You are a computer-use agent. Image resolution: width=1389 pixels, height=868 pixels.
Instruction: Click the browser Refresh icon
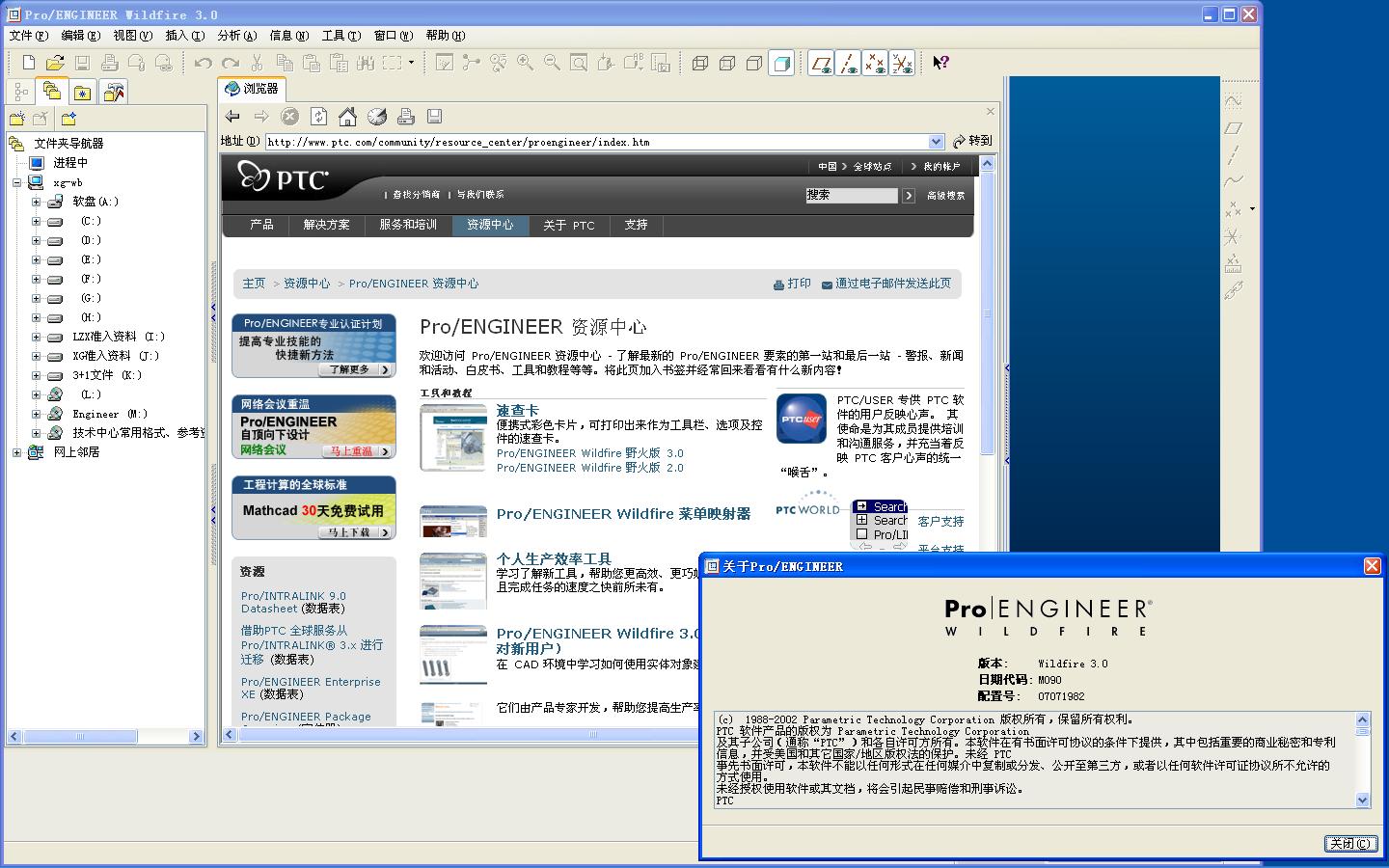(x=318, y=117)
